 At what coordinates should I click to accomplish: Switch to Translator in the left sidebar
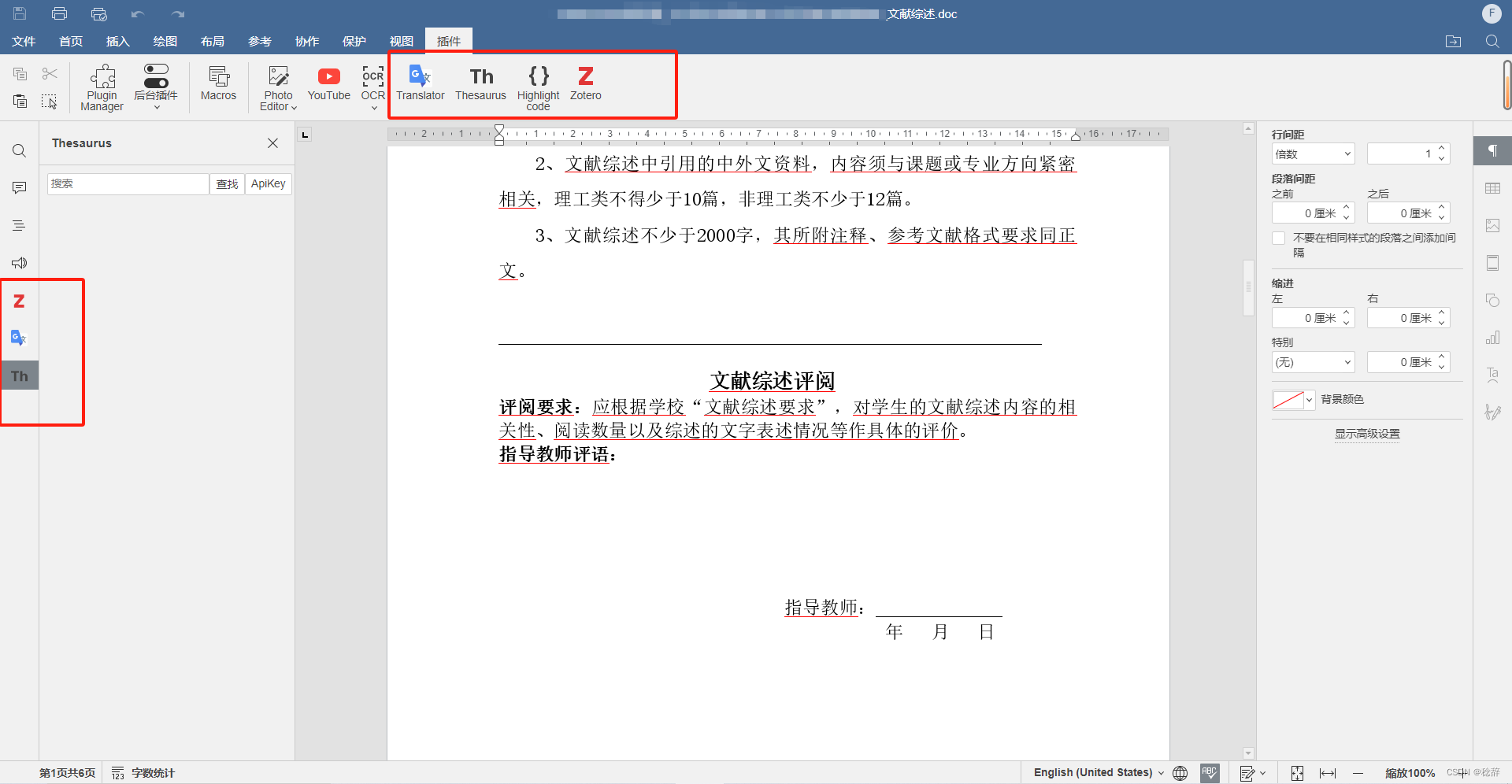tap(20, 338)
